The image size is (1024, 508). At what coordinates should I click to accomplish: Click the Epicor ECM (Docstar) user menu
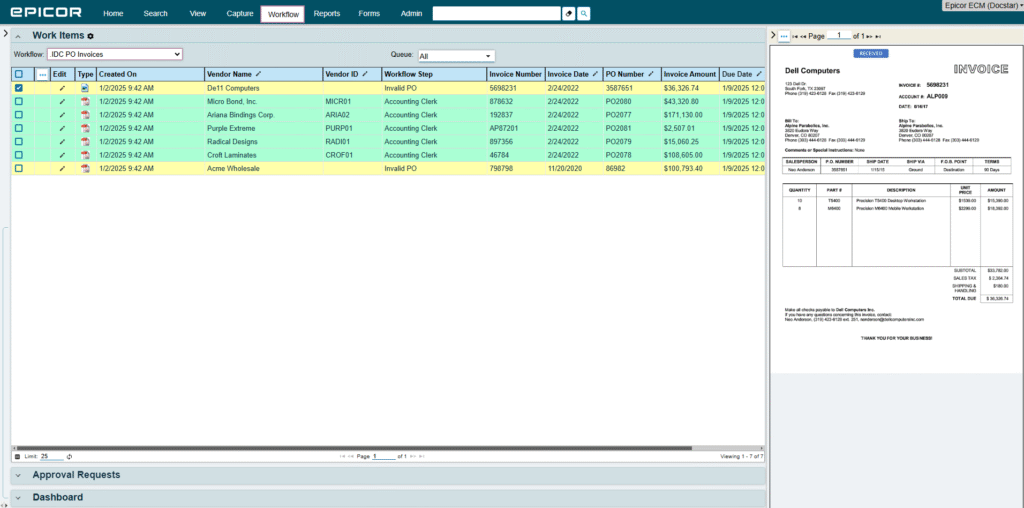click(x=981, y=6)
